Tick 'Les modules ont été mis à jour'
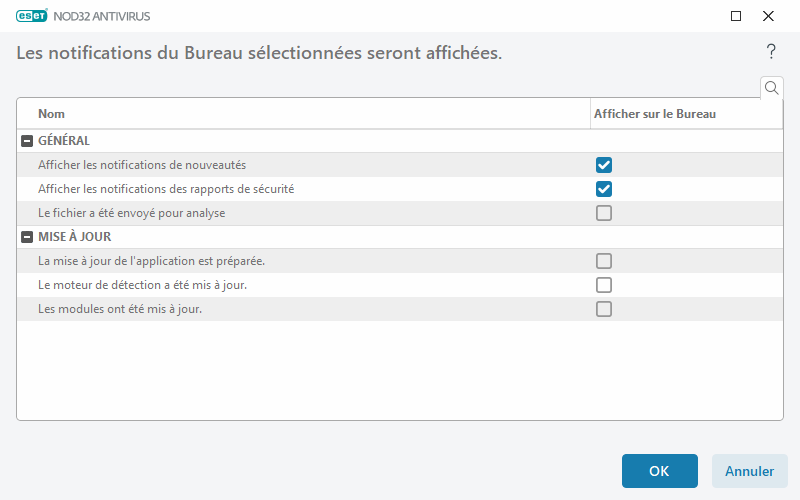 tap(604, 309)
